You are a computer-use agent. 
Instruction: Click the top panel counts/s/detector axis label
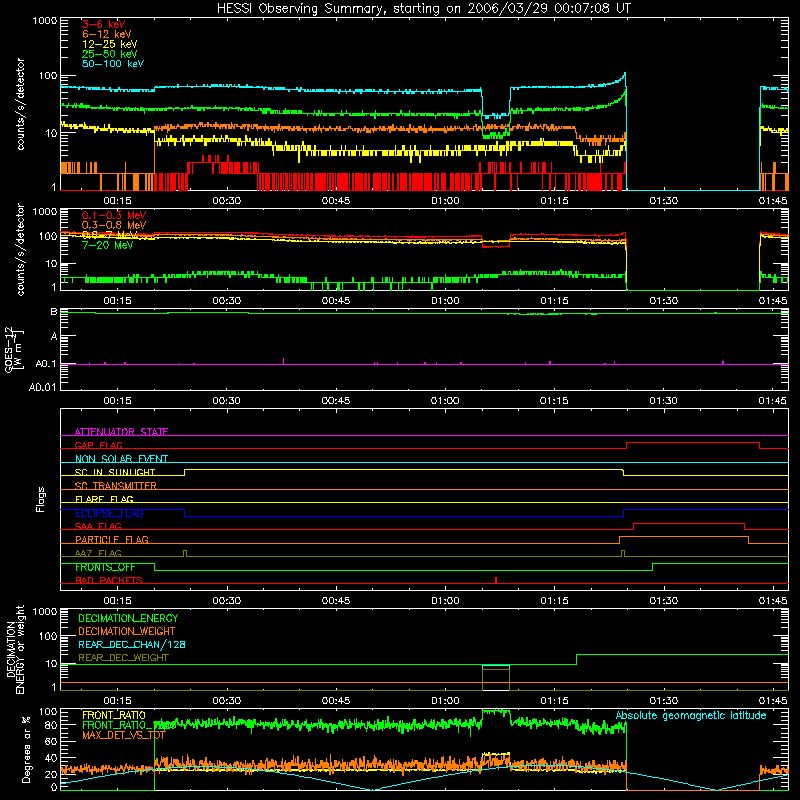(20, 104)
